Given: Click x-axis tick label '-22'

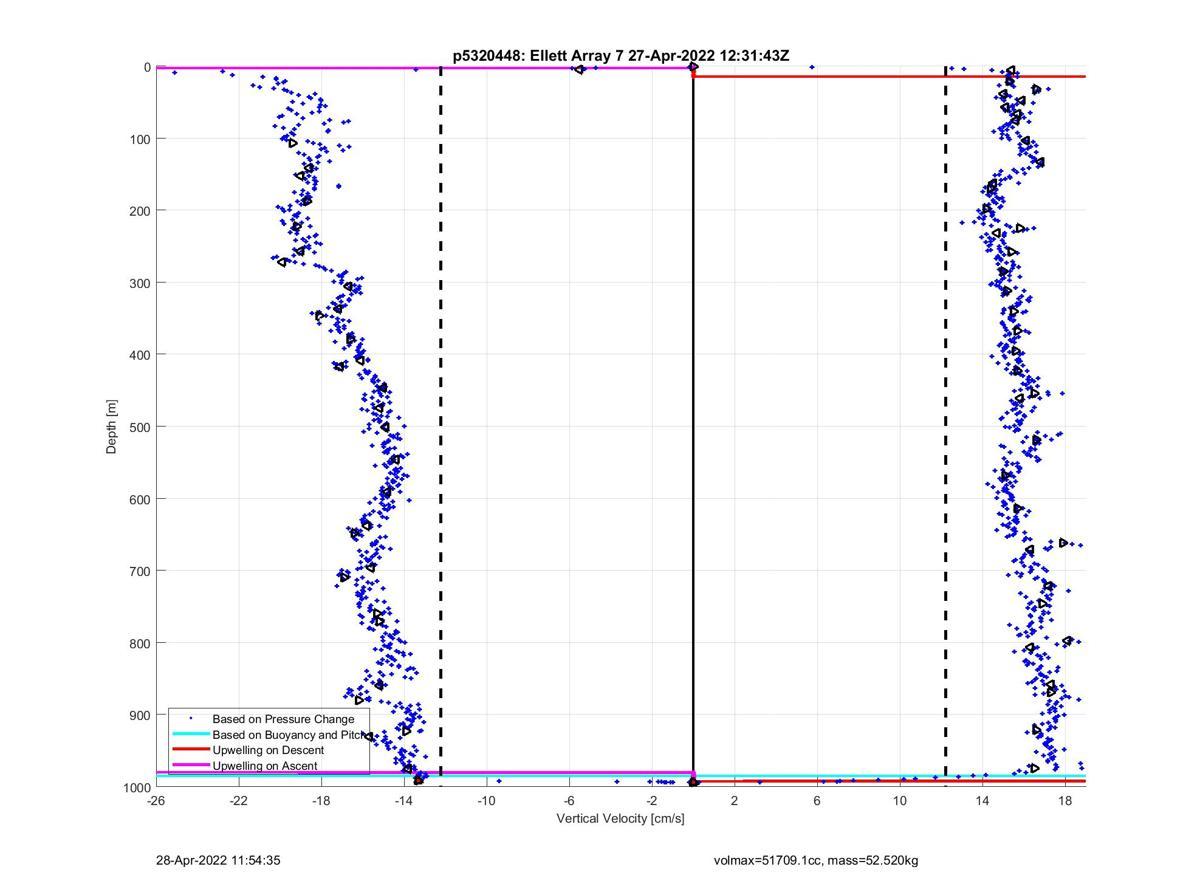Looking at the screenshot, I should (x=238, y=801).
